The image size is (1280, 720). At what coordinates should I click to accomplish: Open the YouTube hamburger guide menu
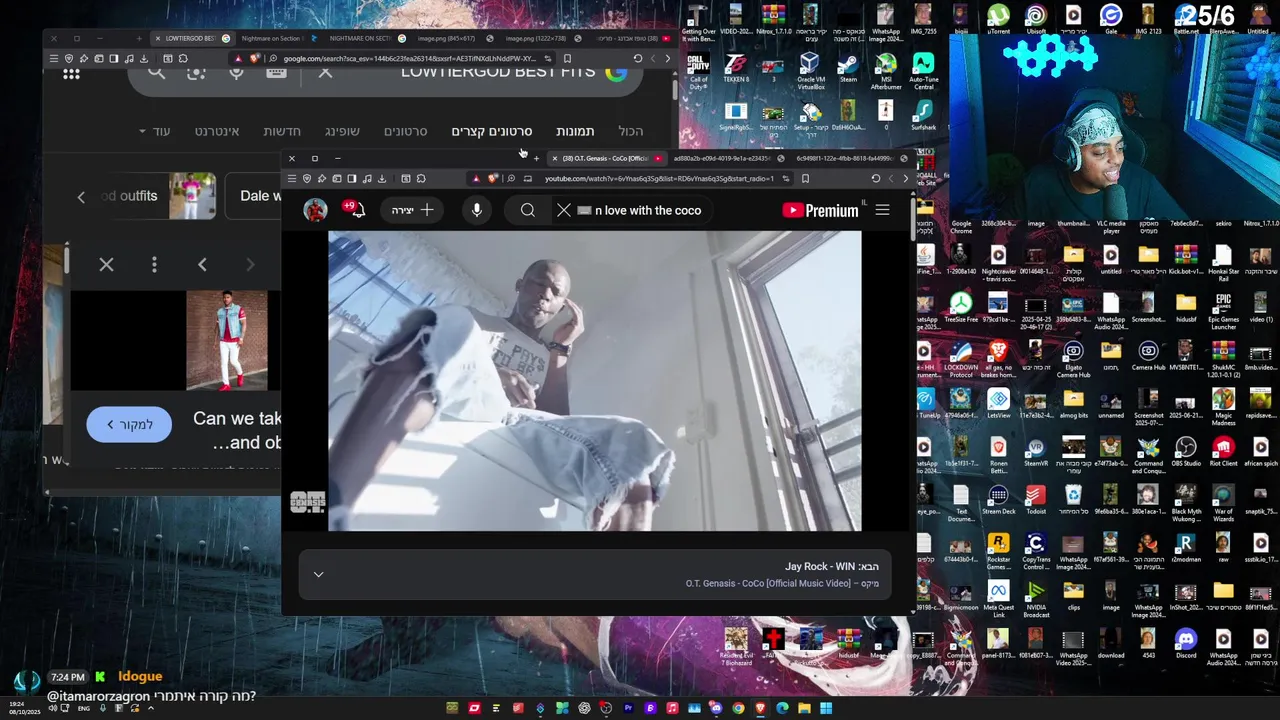pyautogui.click(x=882, y=210)
